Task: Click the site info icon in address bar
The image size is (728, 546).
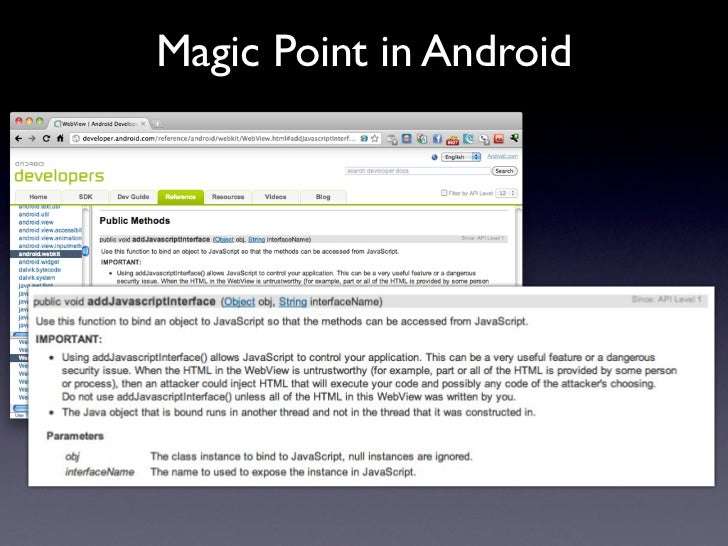Action: (x=76, y=138)
